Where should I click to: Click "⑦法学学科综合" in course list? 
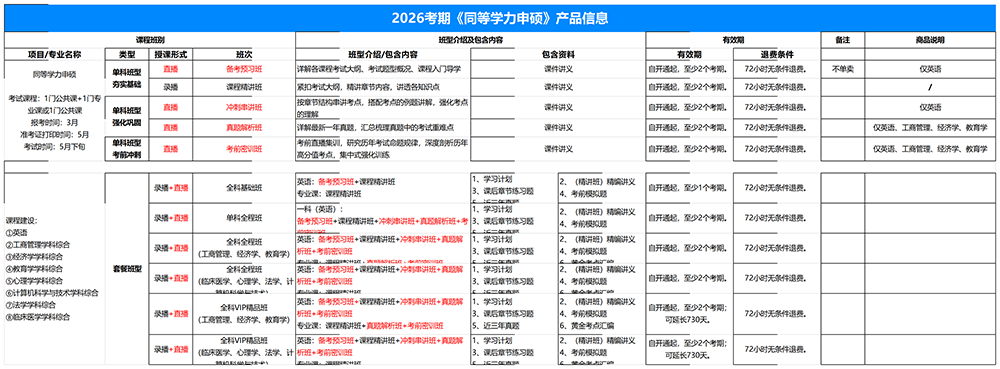[31, 305]
